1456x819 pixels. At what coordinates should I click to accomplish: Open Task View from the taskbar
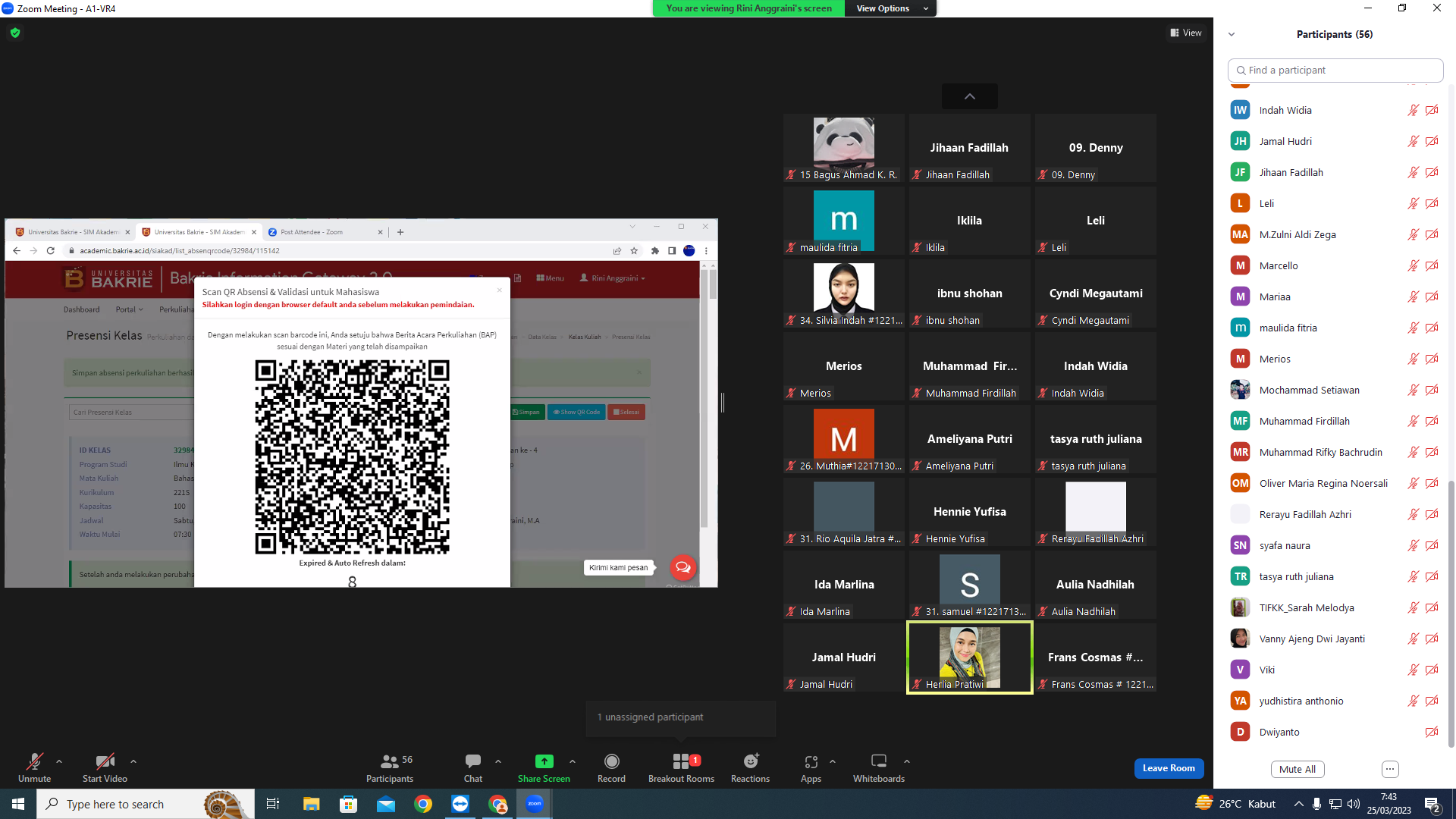pyautogui.click(x=273, y=804)
